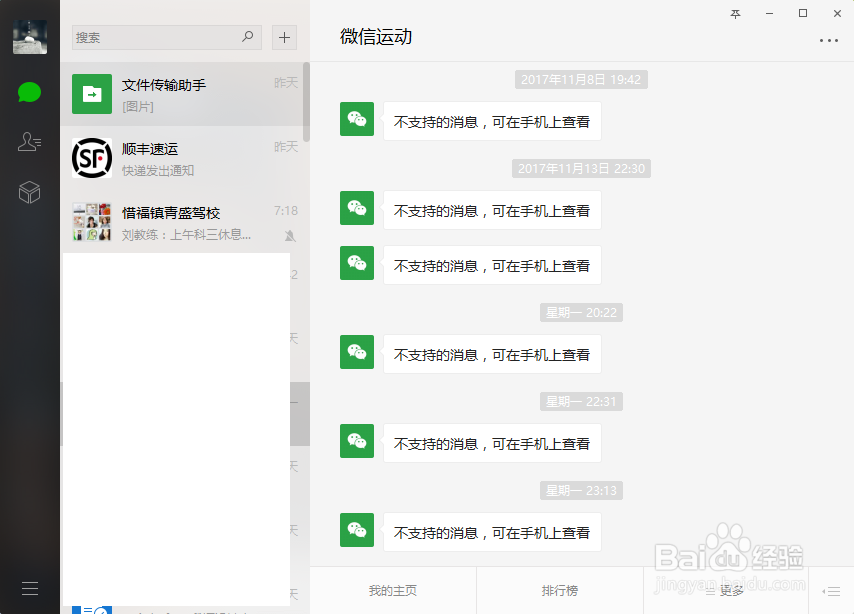Image resolution: width=854 pixels, height=614 pixels.
Task: Click the WeChat avatar beside the 19:42 message
Action: point(357,119)
